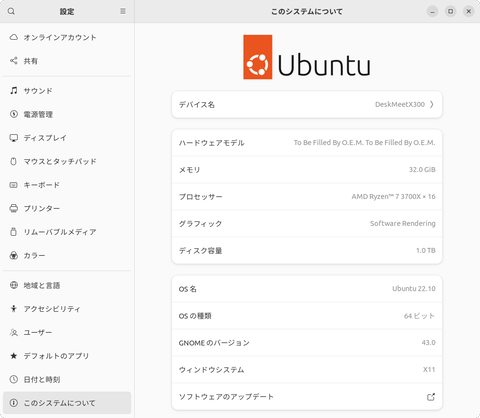Open the hamburger menu in settings sidebar
This screenshot has height=418, width=480.
tap(123, 11)
